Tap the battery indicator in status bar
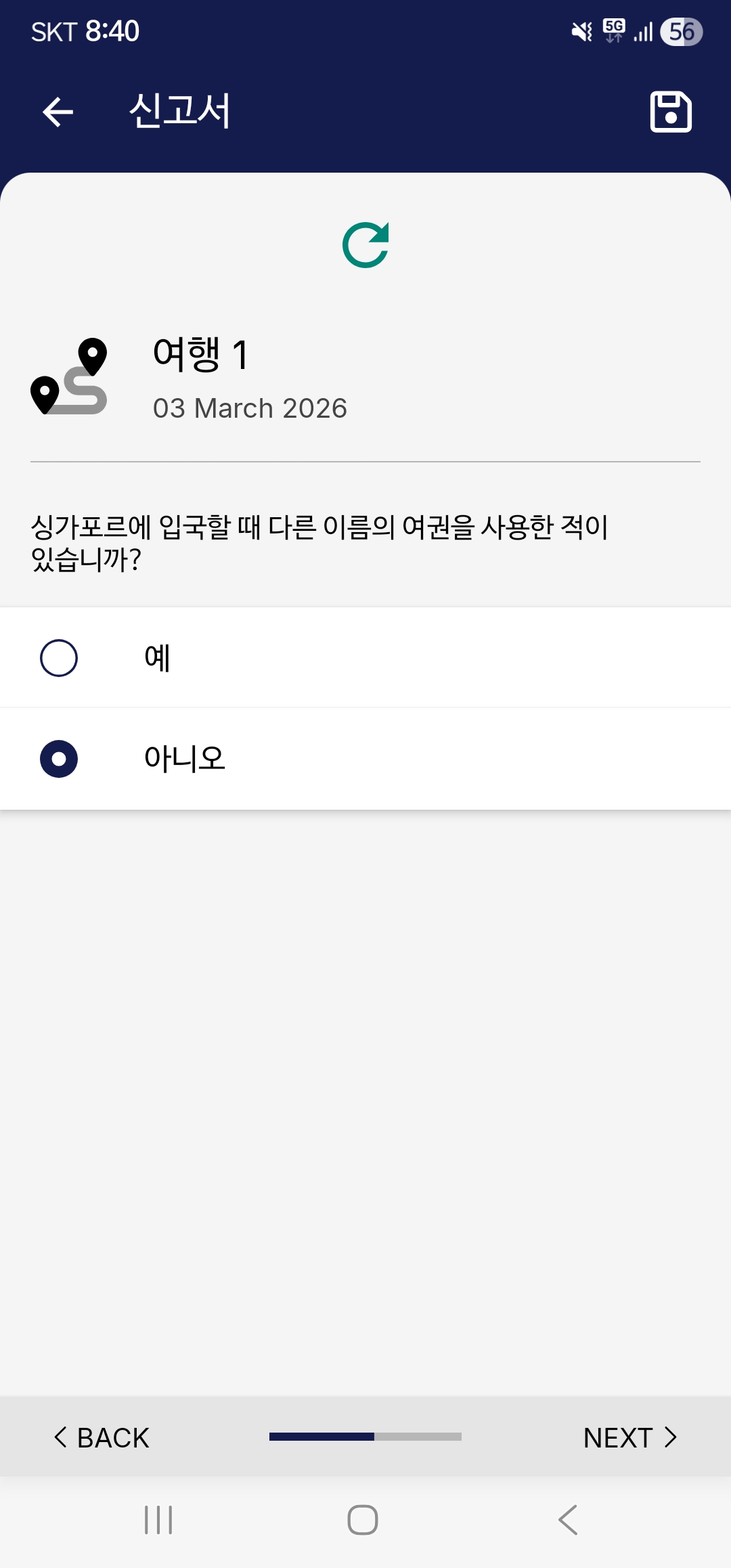This screenshot has width=731, height=1568. (682, 32)
